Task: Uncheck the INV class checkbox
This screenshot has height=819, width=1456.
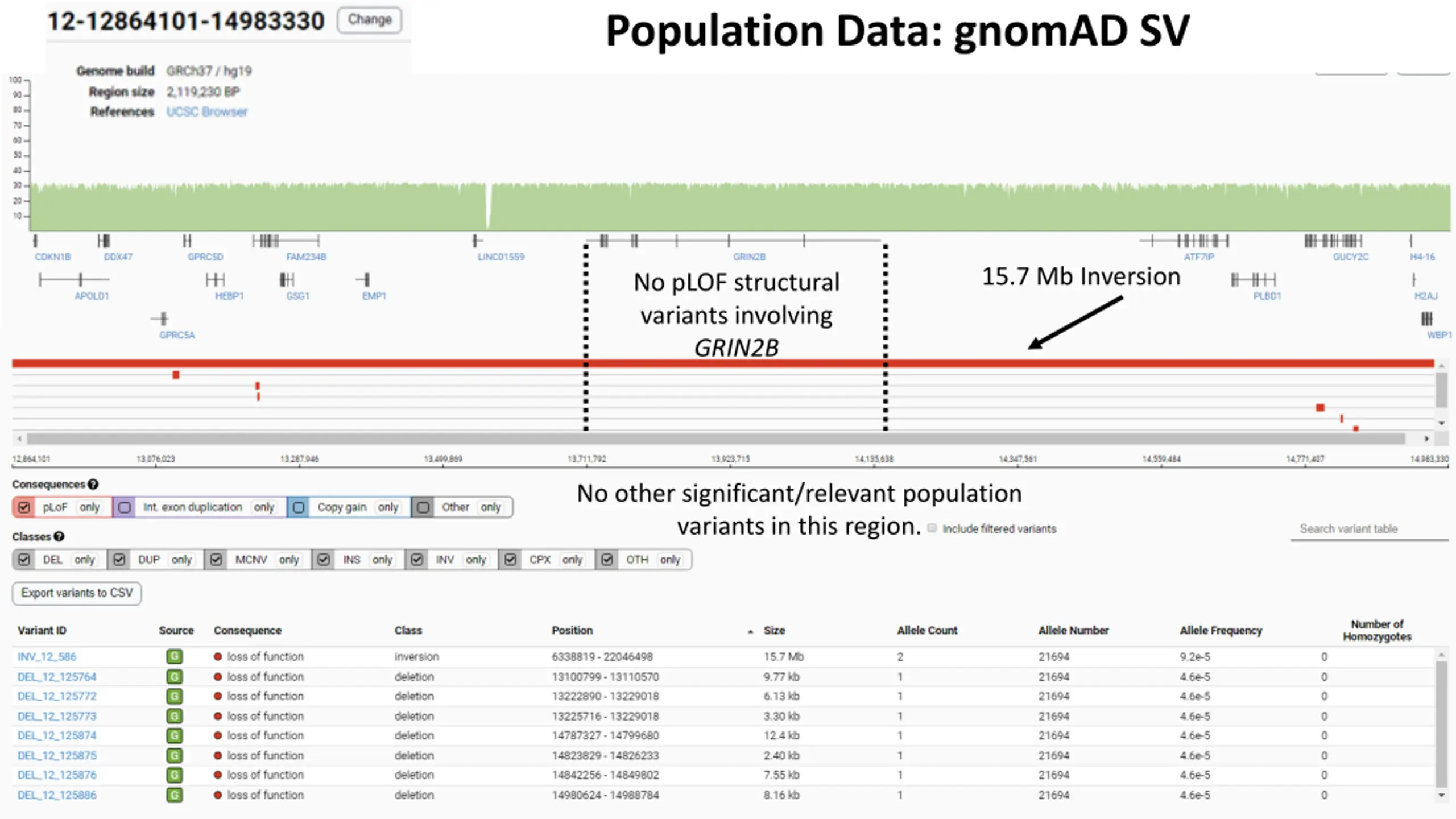Action: 417,560
